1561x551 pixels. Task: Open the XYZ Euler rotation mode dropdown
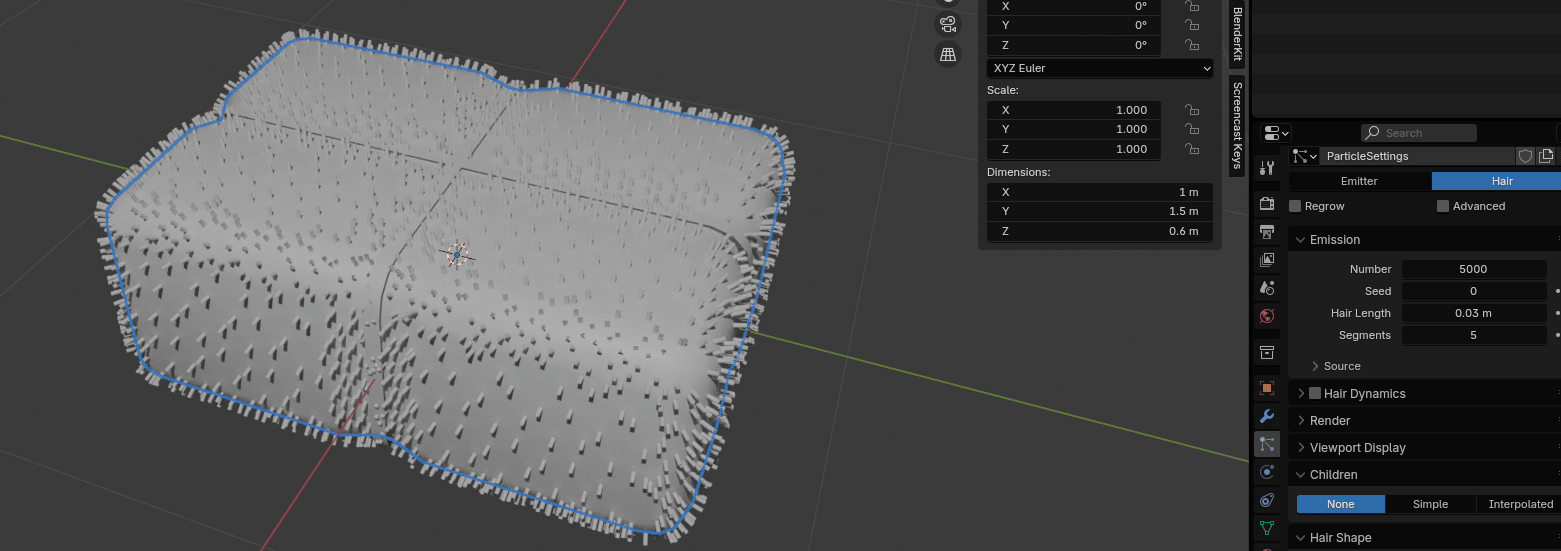coord(1099,69)
